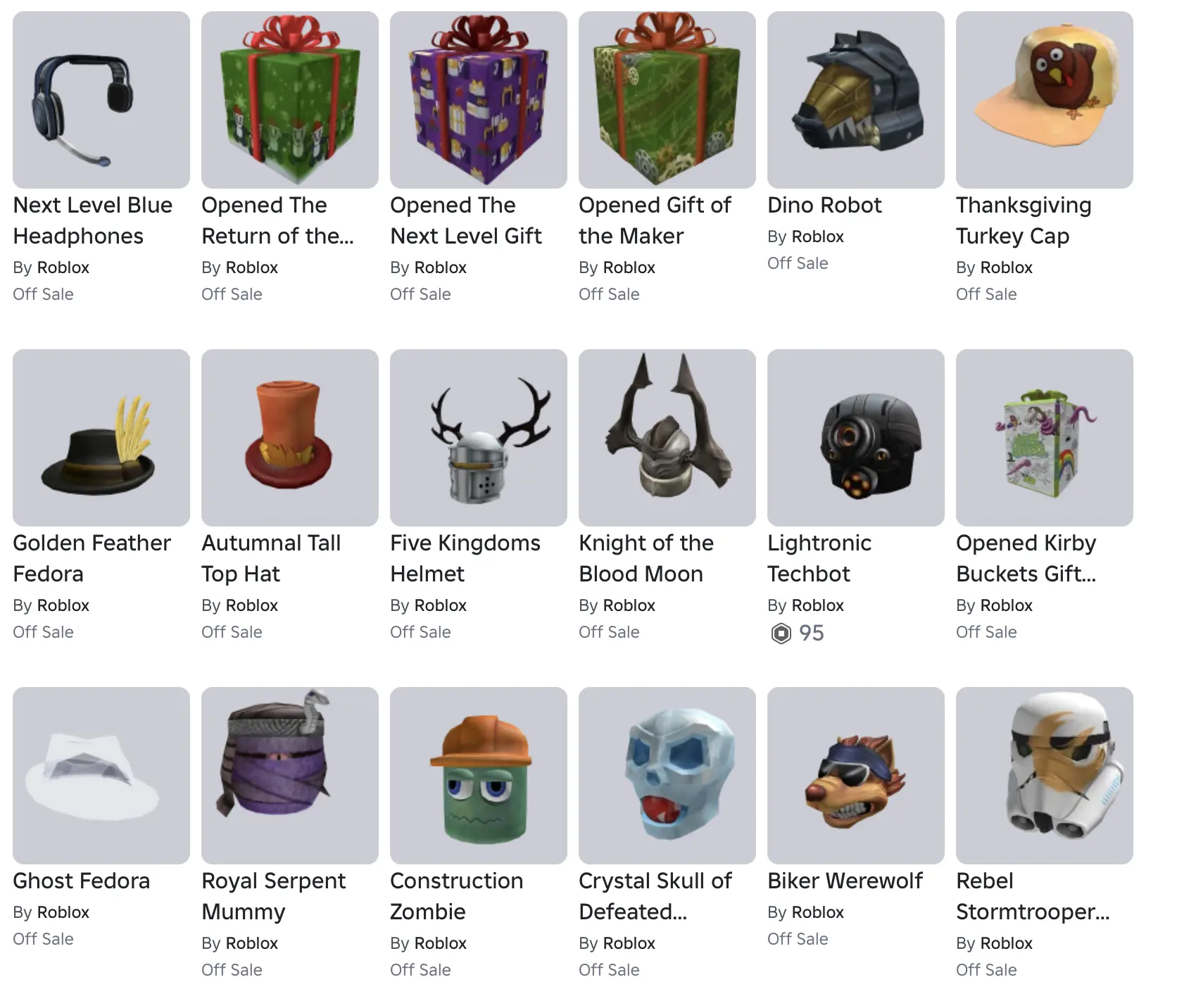Open the Opened Gift of the Maker title
This screenshot has width=1177, height=1008.
click(655, 220)
